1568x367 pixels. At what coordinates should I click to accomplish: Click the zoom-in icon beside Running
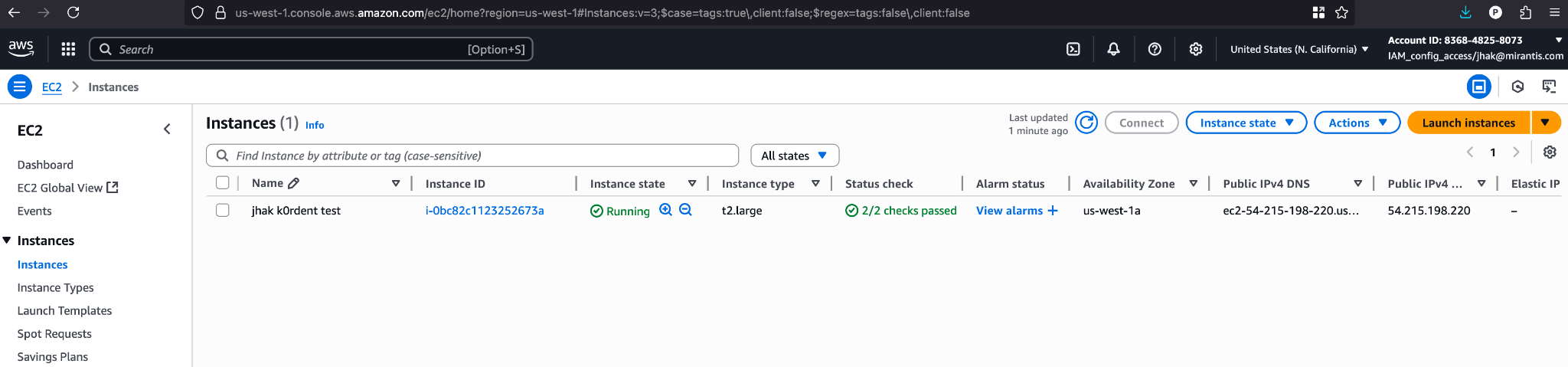click(x=665, y=210)
